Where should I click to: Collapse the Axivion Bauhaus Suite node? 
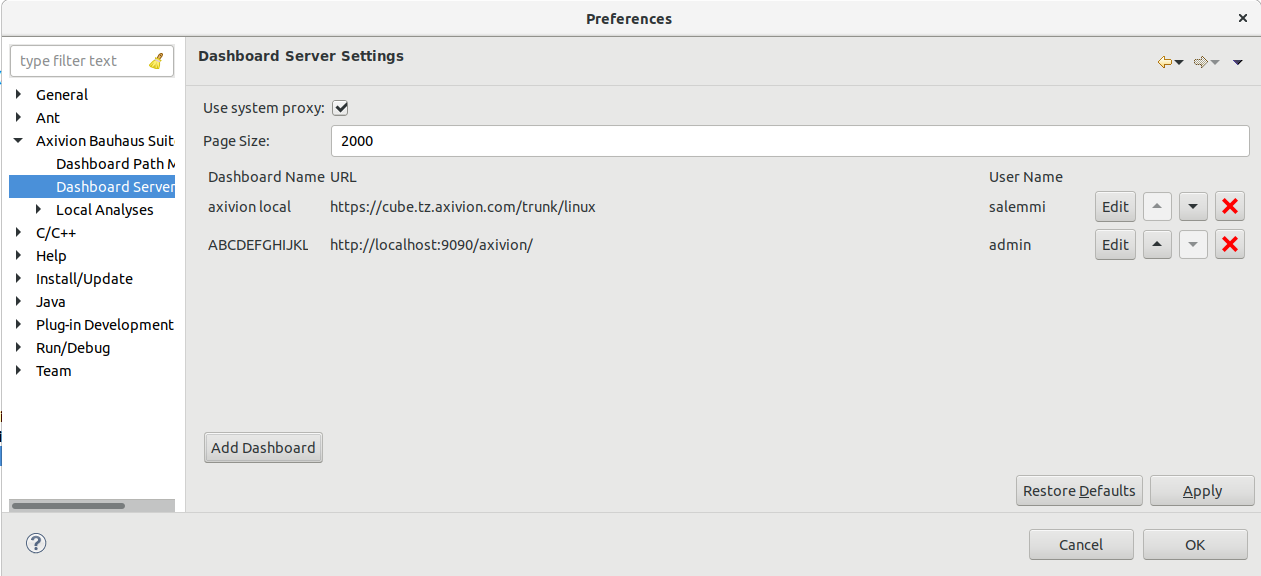click(18, 140)
